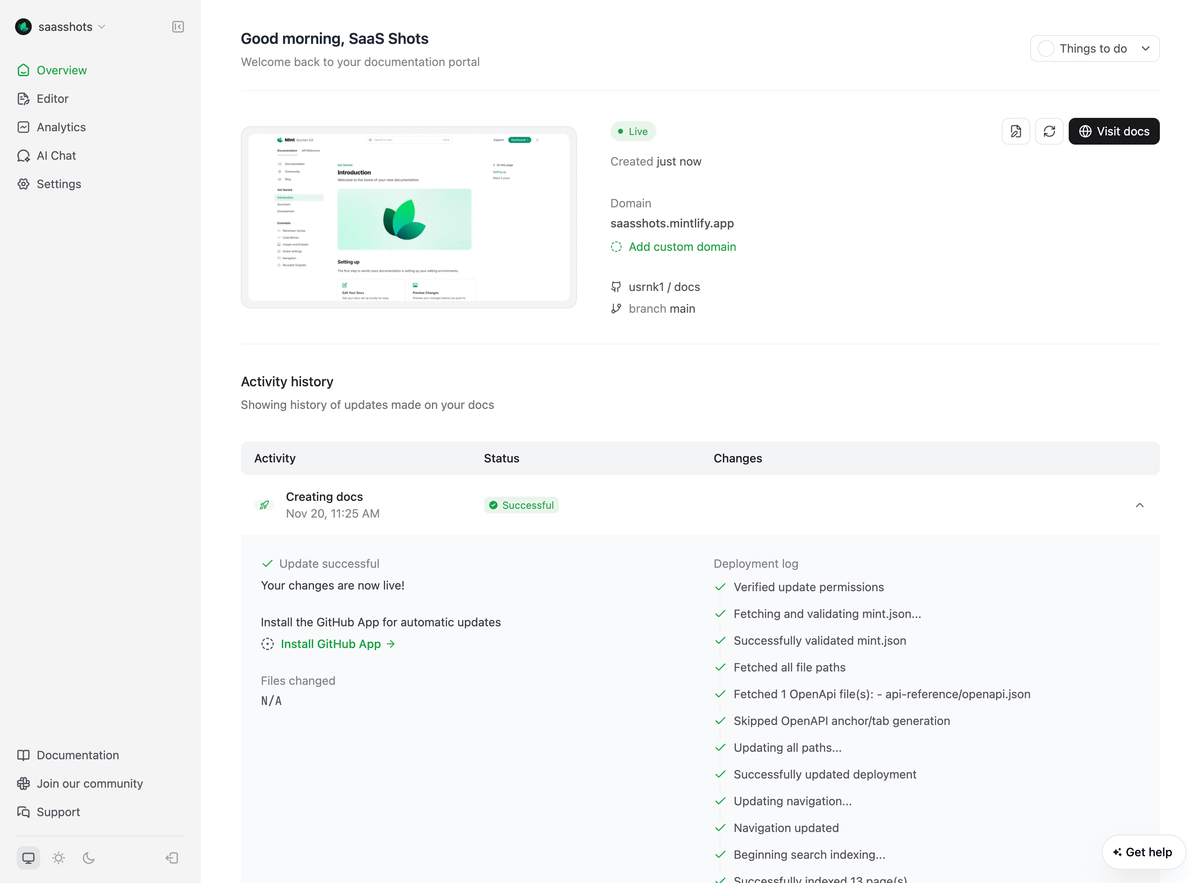Viewport: 1200px width, 883px height.
Task: Click Successfully updated deployment entry
Action: click(x=825, y=775)
